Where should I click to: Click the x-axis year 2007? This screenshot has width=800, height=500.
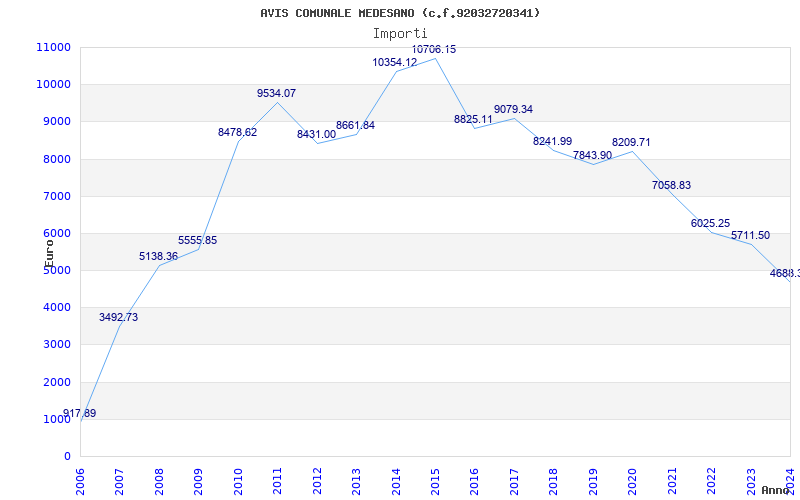[119, 481]
